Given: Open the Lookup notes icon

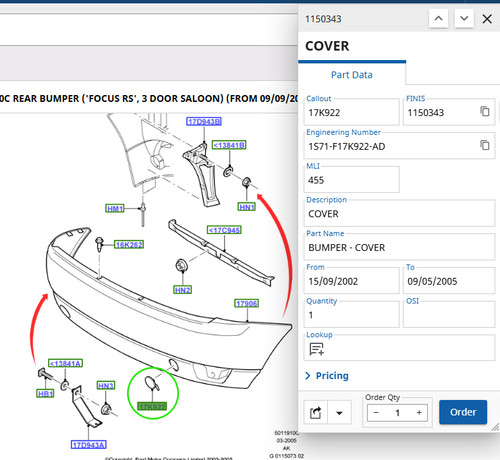Looking at the screenshot, I should [316, 349].
